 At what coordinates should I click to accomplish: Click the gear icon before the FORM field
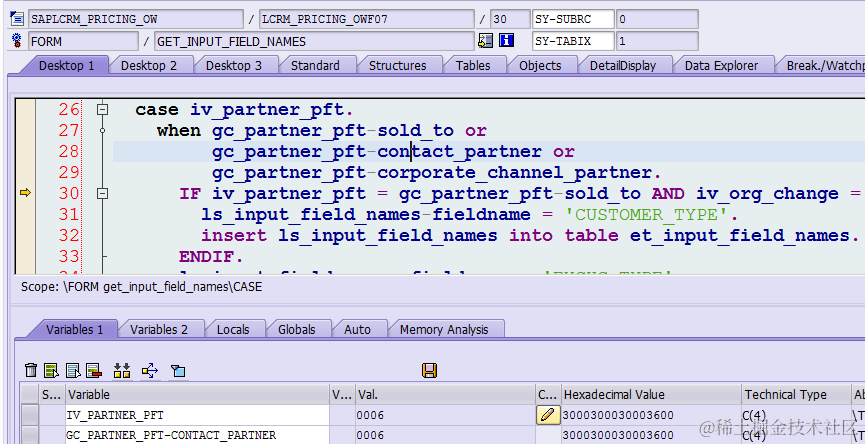click(17, 40)
